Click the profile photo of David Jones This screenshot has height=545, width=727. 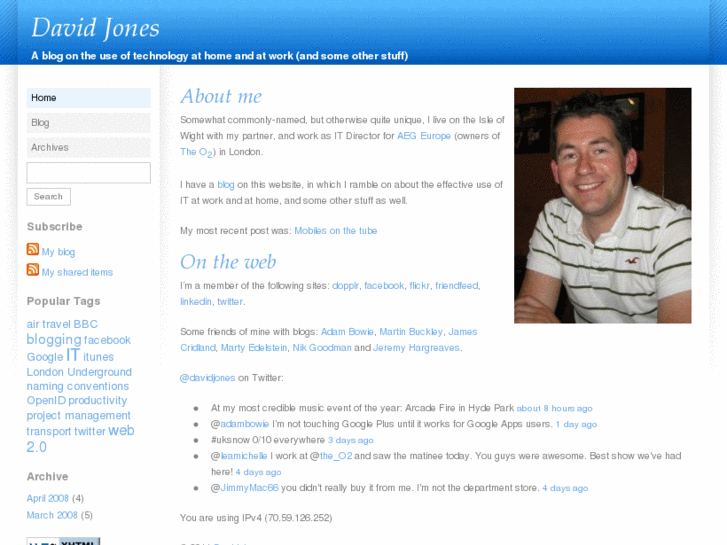coord(603,205)
